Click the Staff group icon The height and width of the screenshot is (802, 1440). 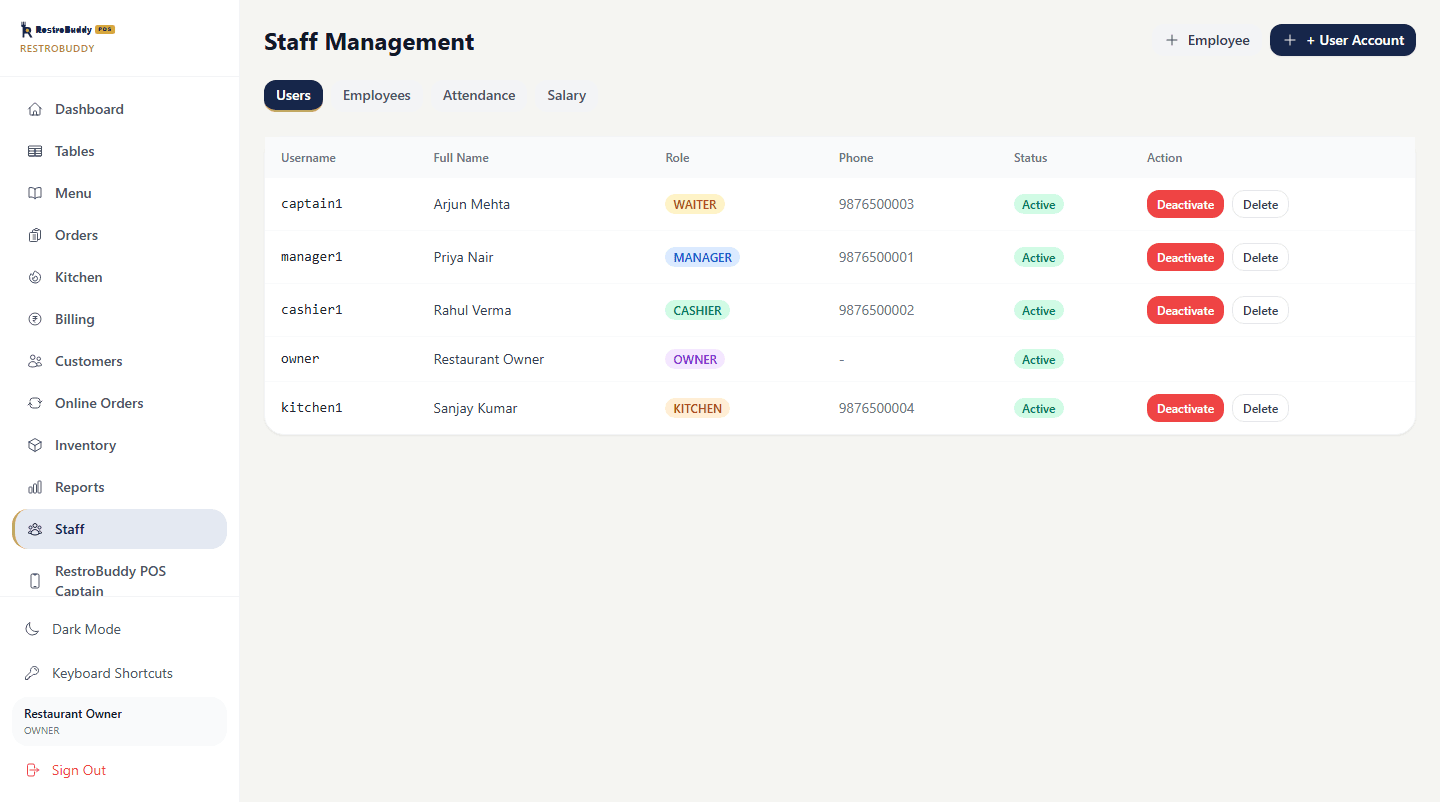pyautogui.click(x=35, y=529)
